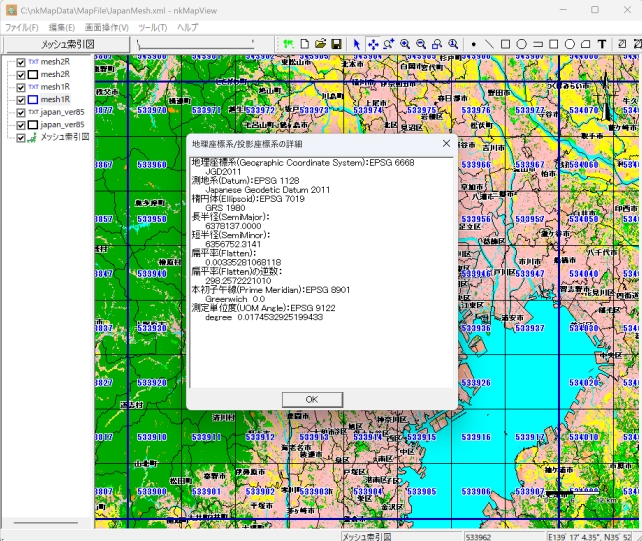642x541 pixels.
Task: Toggle the メッシュ索引図 layer checkbox
Action: tap(20, 137)
